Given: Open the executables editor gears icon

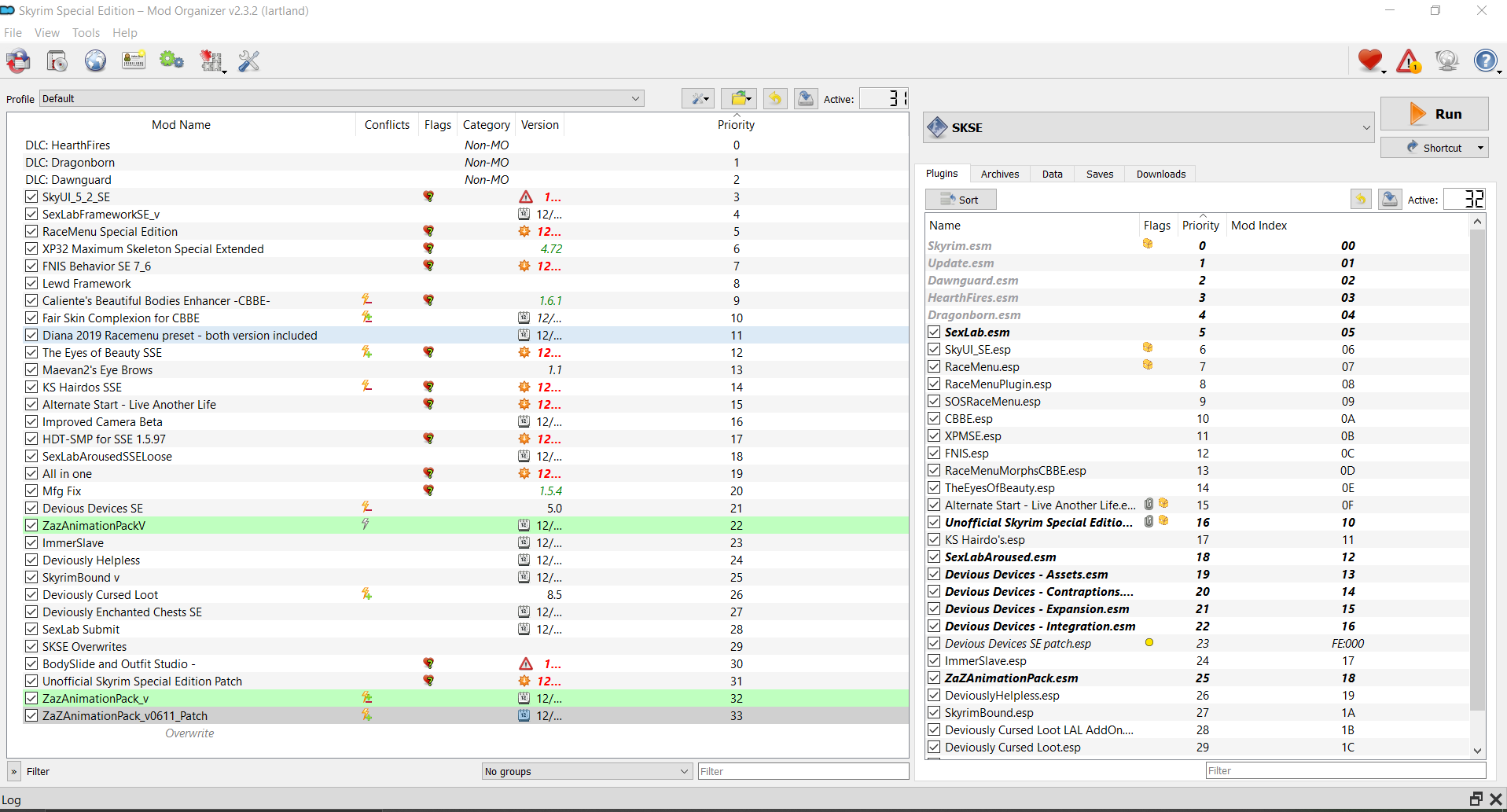Looking at the screenshot, I should pyautogui.click(x=171, y=61).
